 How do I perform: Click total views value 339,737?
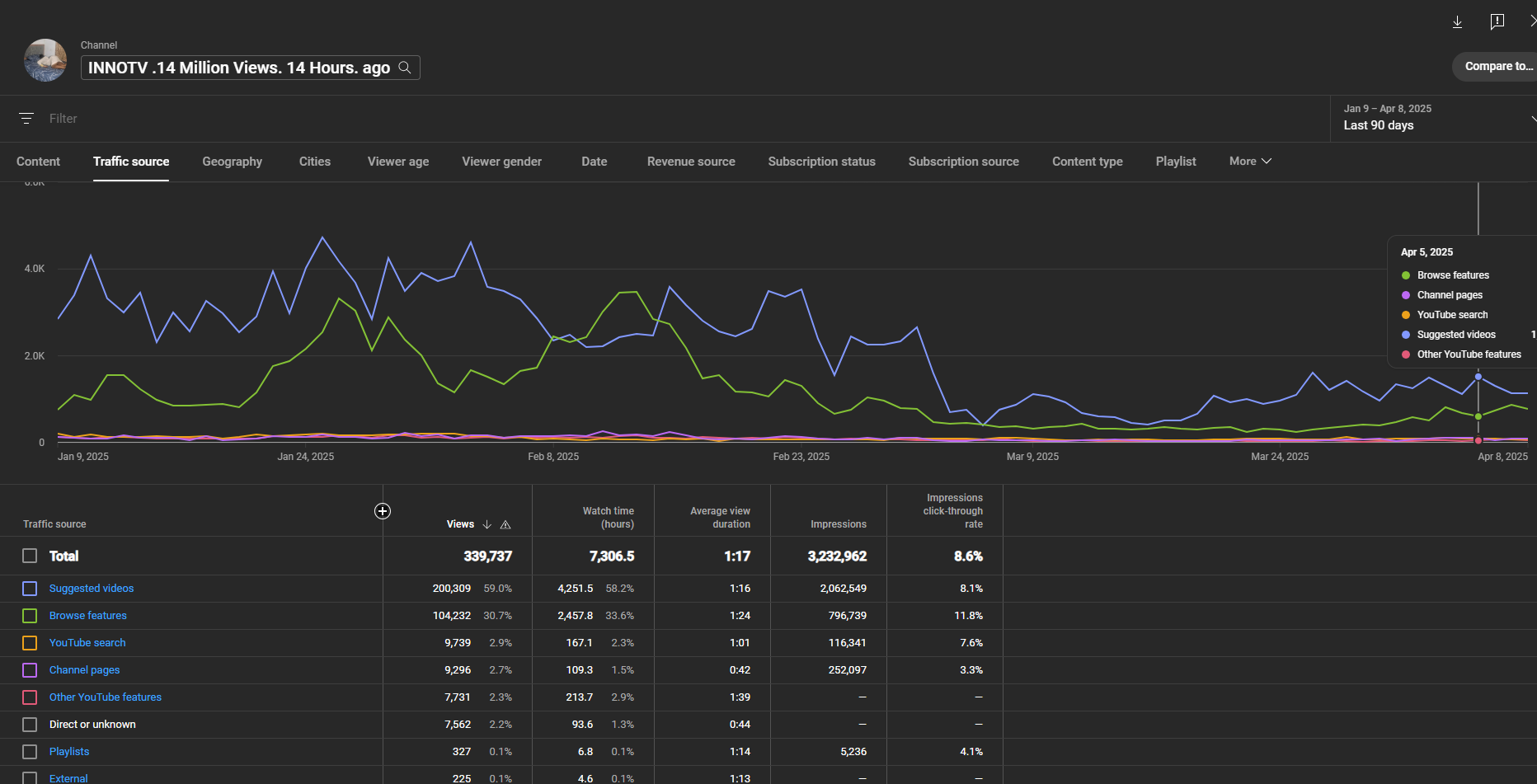[x=488, y=556]
